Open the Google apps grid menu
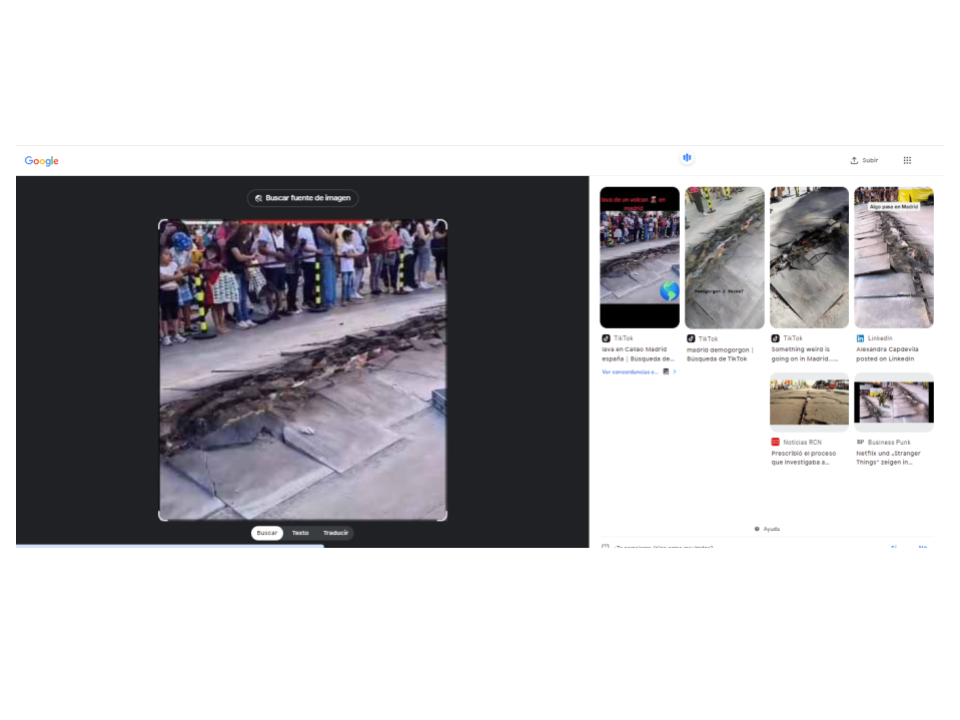The width and height of the screenshot is (960, 720). [x=907, y=160]
